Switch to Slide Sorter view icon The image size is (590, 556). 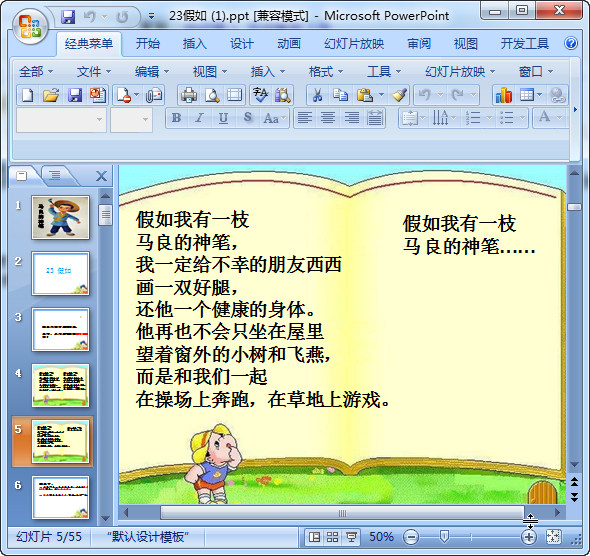click(x=332, y=537)
